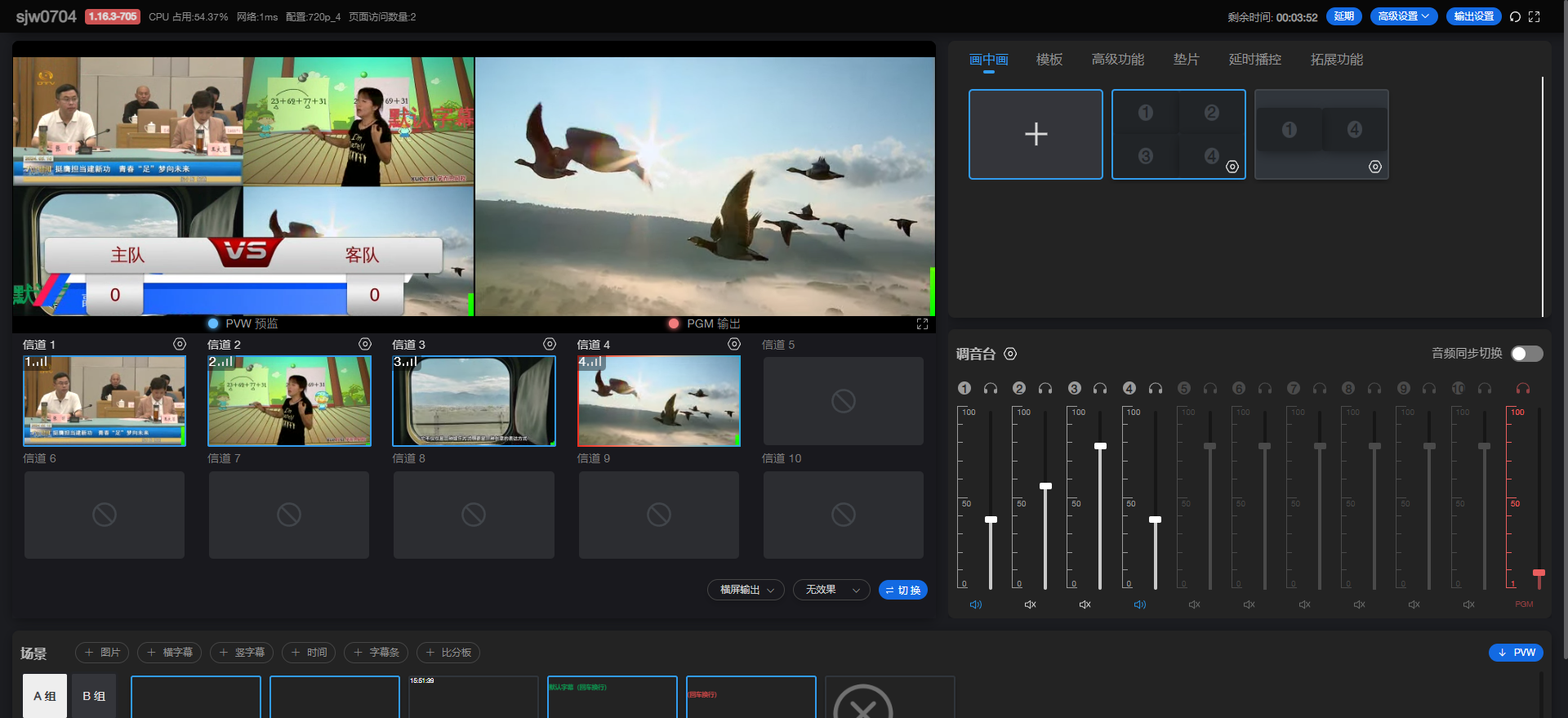Open the 横屏输出 dropdown
Viewport: 1568px width, 718px height.
(746, 590)
